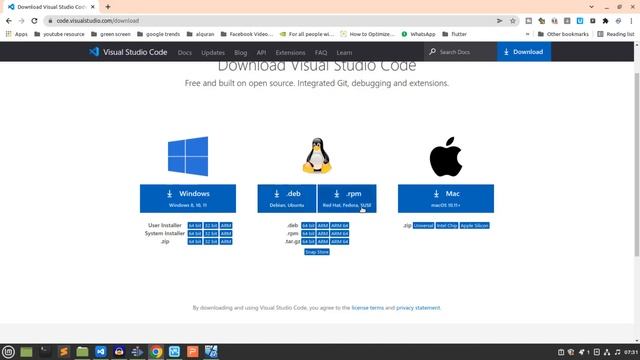Click the Visual Studio Code logo in navbar
640x360 pixels.
[128, 52]
